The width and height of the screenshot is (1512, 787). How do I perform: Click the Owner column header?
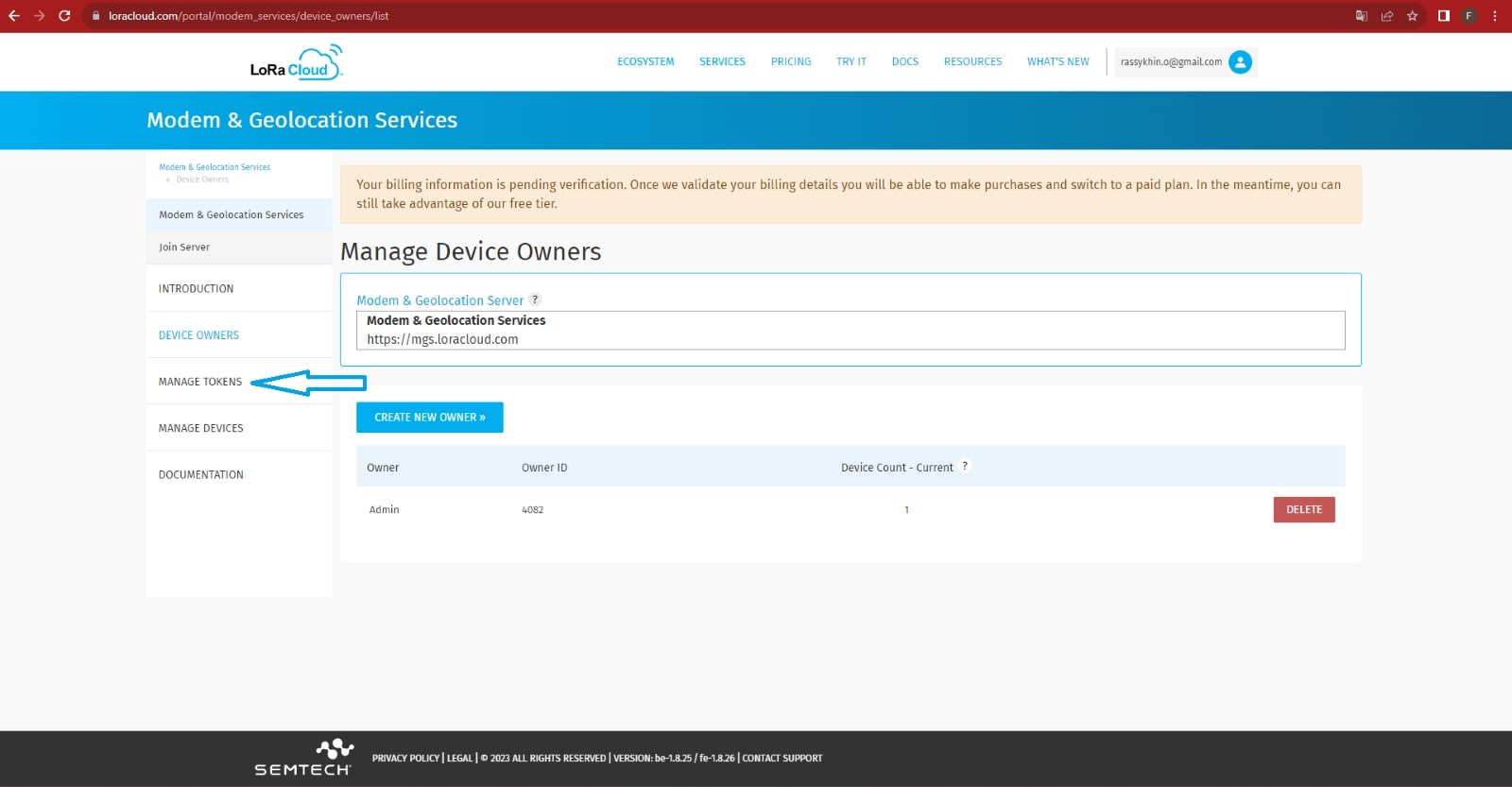click(383, 468)
